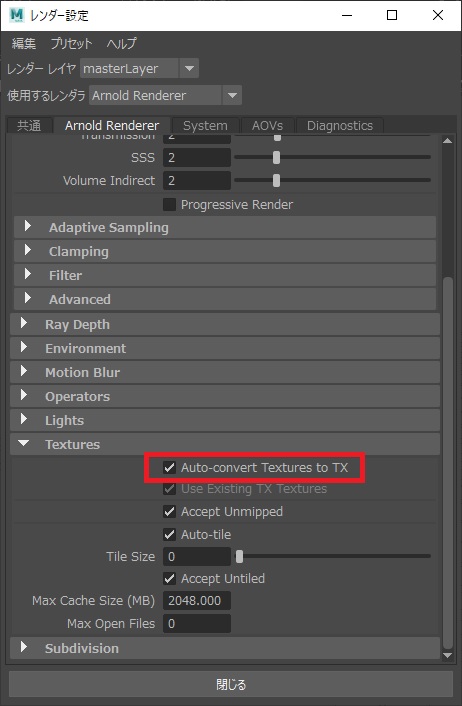Expand the Advanced section

[225, 299]
